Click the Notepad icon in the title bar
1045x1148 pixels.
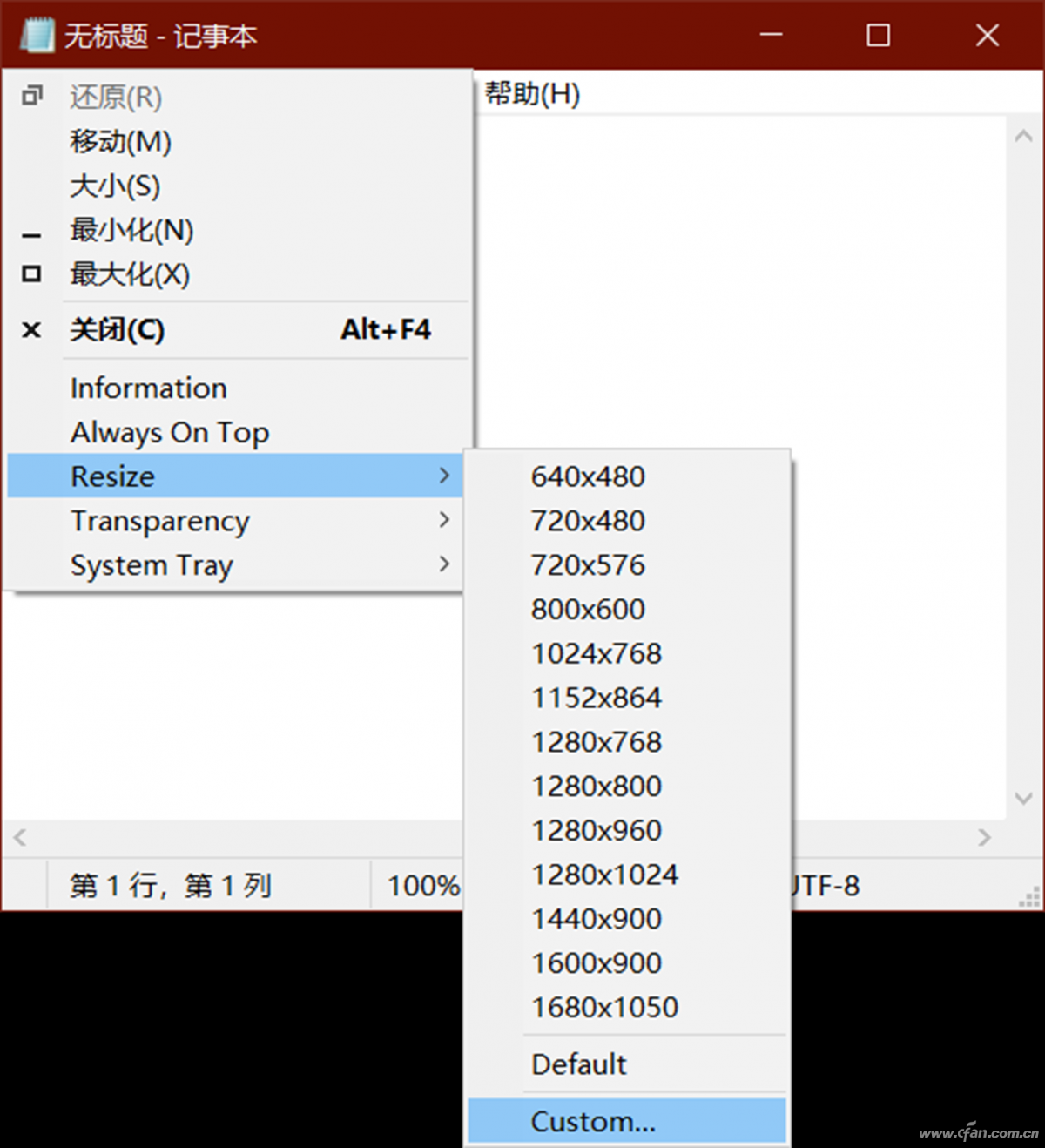point(37,35)
